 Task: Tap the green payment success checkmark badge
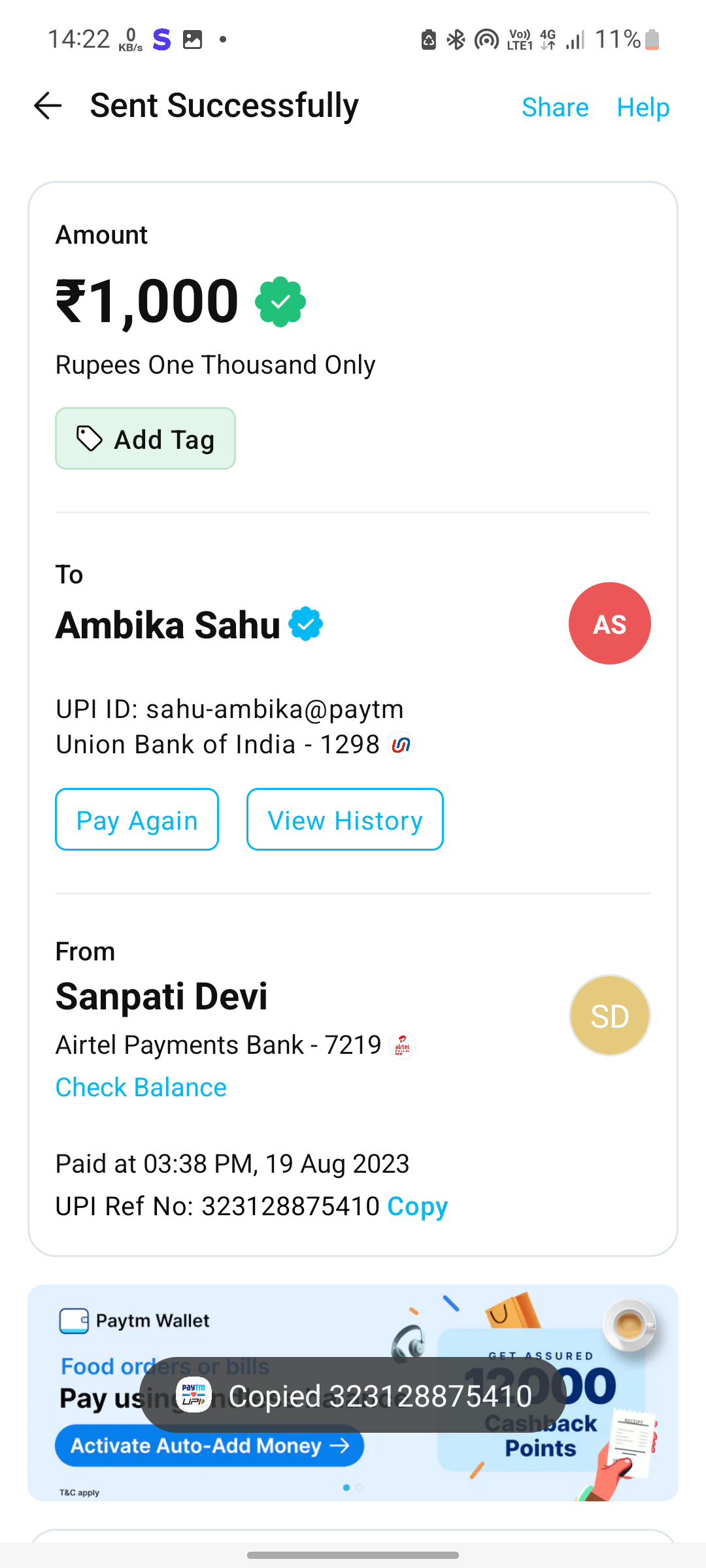280,302
